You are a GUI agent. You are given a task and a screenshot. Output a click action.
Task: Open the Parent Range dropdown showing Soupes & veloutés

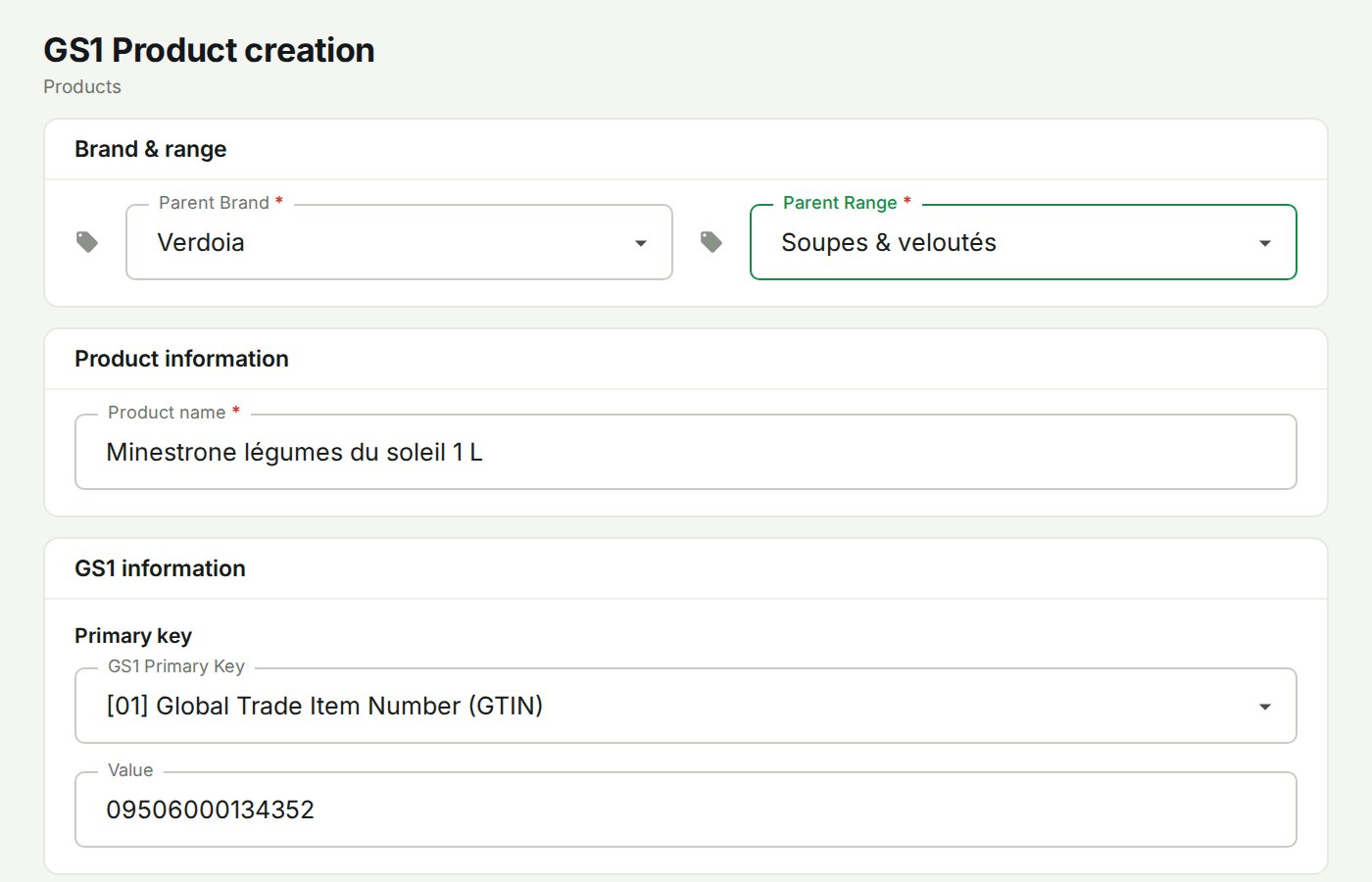pyautogui.click(x=1023, y=242)
